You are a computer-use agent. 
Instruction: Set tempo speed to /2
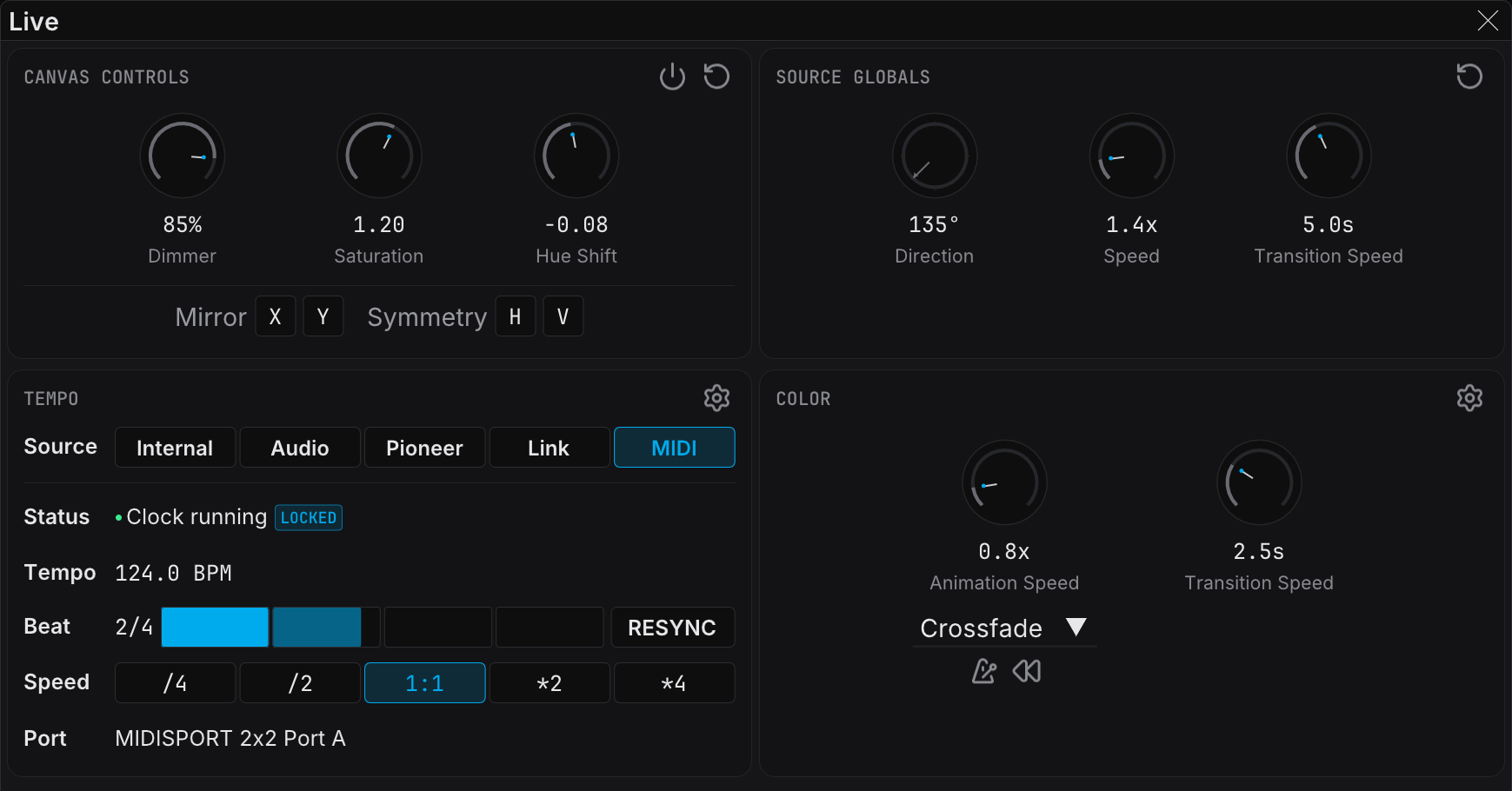coord(300,683)
